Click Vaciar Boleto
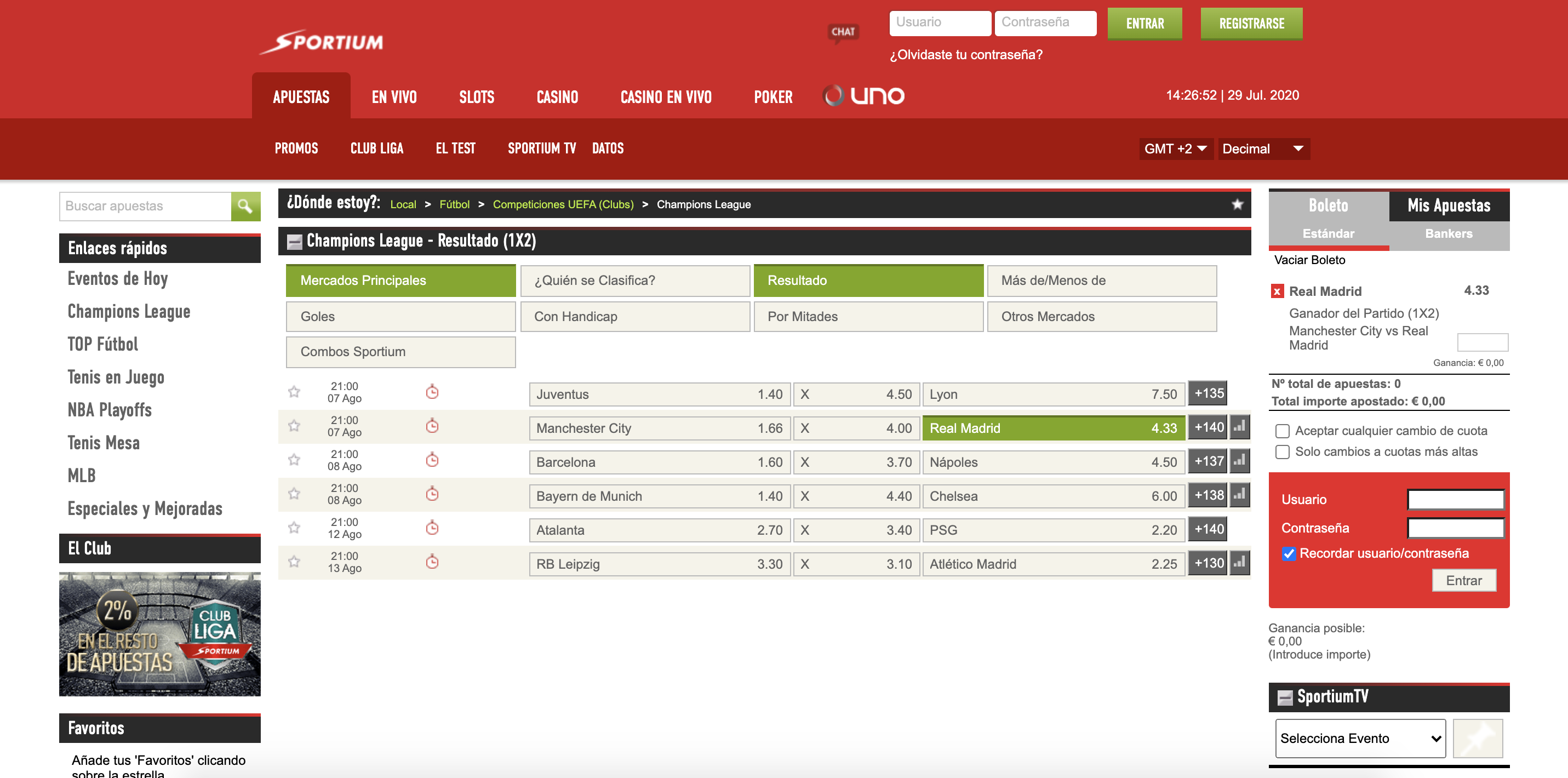Viewport: 1568px width, 778px height. tap(1309, 260)
